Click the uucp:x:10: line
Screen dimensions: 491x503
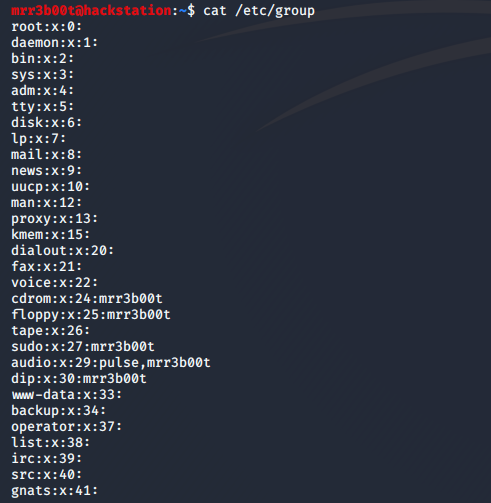[51, 187]
